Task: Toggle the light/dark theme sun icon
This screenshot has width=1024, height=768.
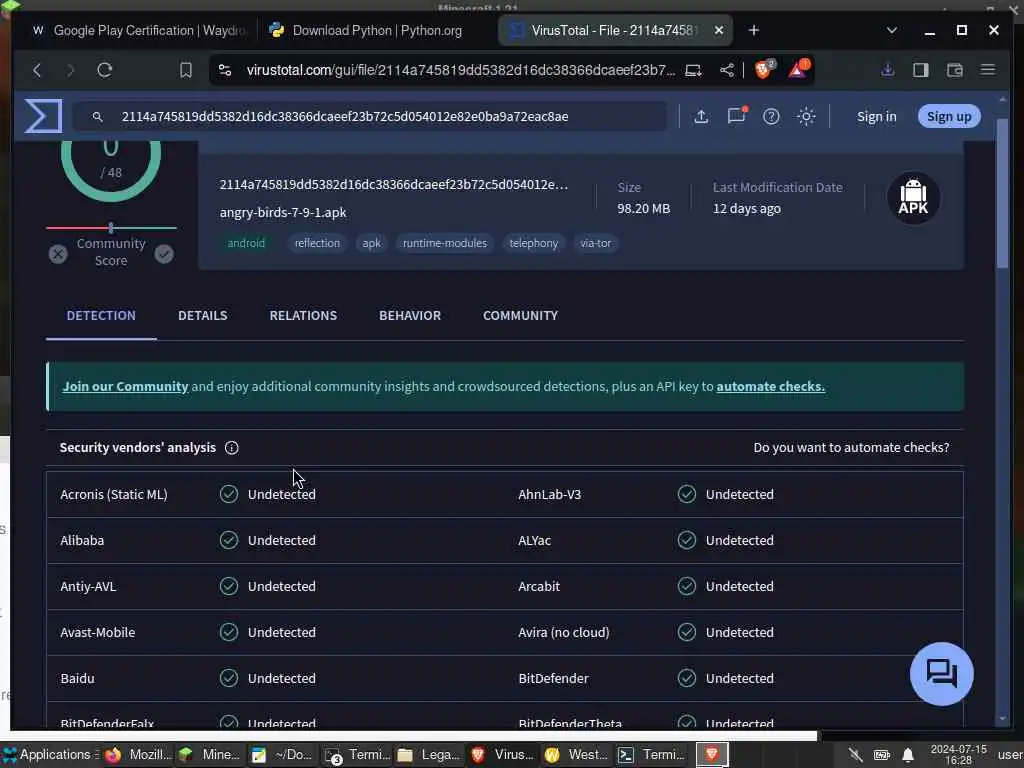Action: pos(806,116)
